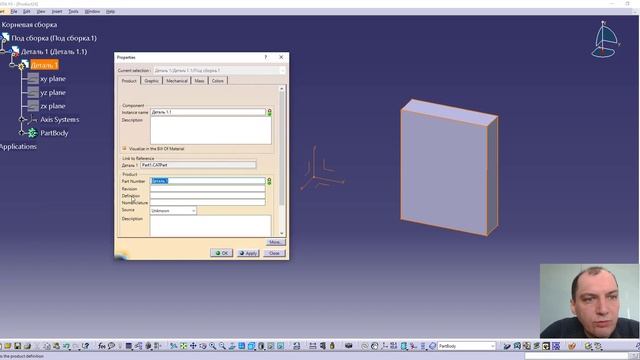This screenshot has height=360, width=640.
Task: Click the Revision input field
Action: [x=208, y=189]
